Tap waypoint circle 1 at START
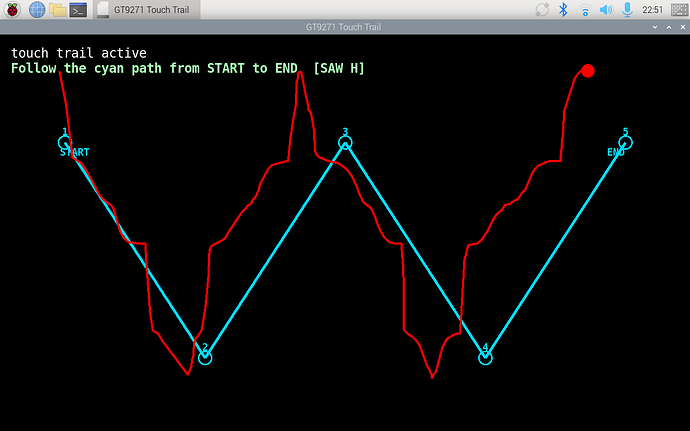 click(x=65, y=143)
